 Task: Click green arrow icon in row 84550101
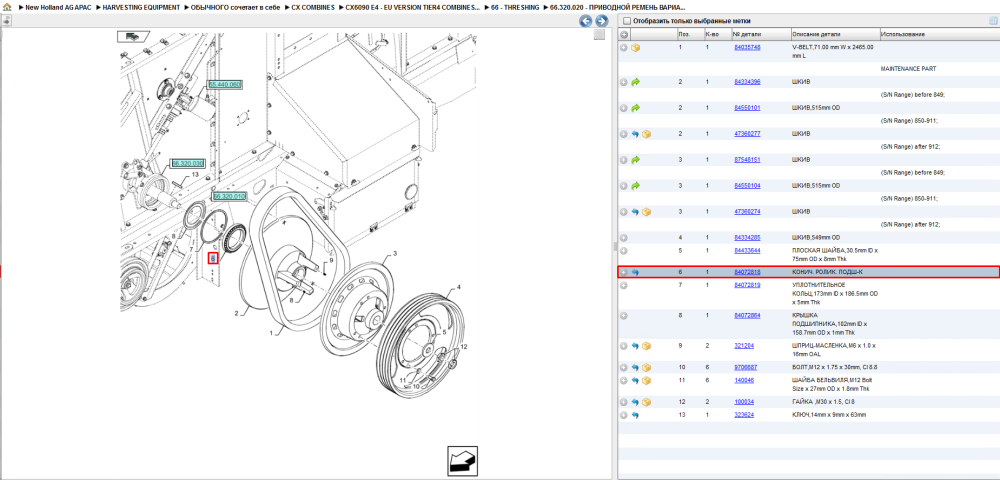point(636,108)
